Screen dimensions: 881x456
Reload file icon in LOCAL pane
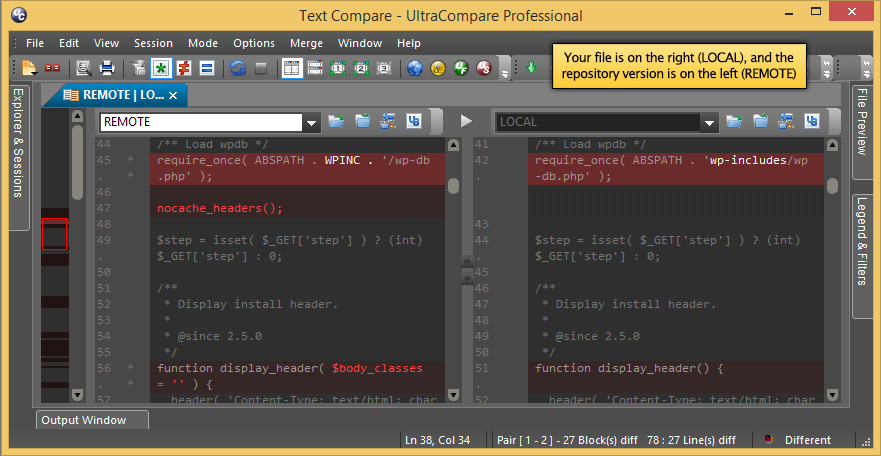(x=760, y=120)
